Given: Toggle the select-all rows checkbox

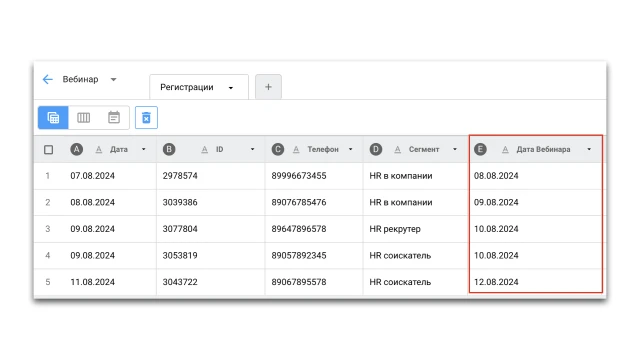Looking at the screenshot, I should (48, 149).
